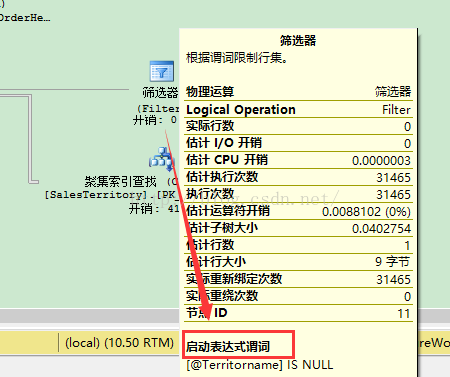Click the 估计运算符开销 label
Screen dimensions: 450x377
(228, 211)
